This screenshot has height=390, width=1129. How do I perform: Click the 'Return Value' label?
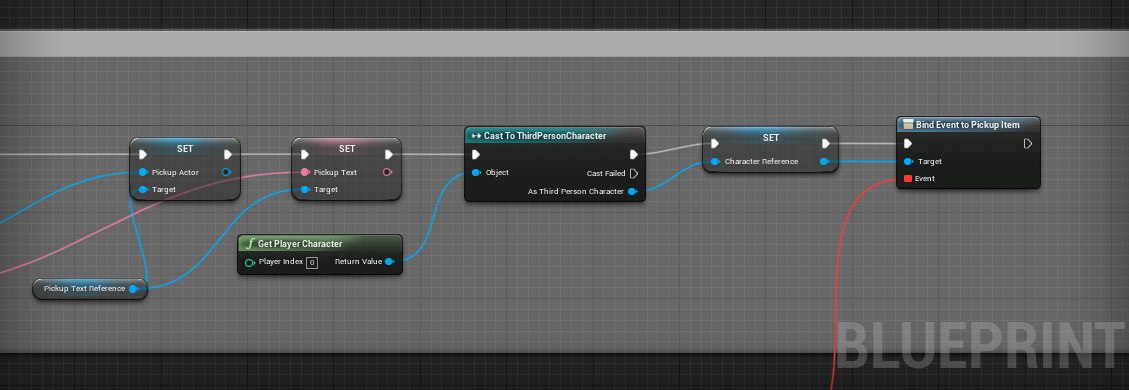tap(359, 262)
